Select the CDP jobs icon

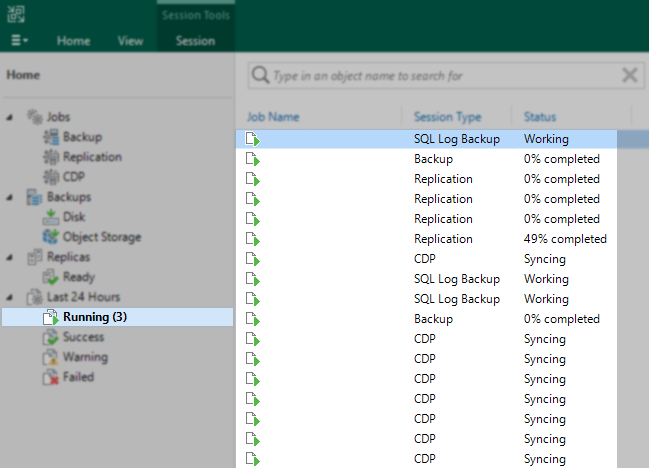[51, 177]
